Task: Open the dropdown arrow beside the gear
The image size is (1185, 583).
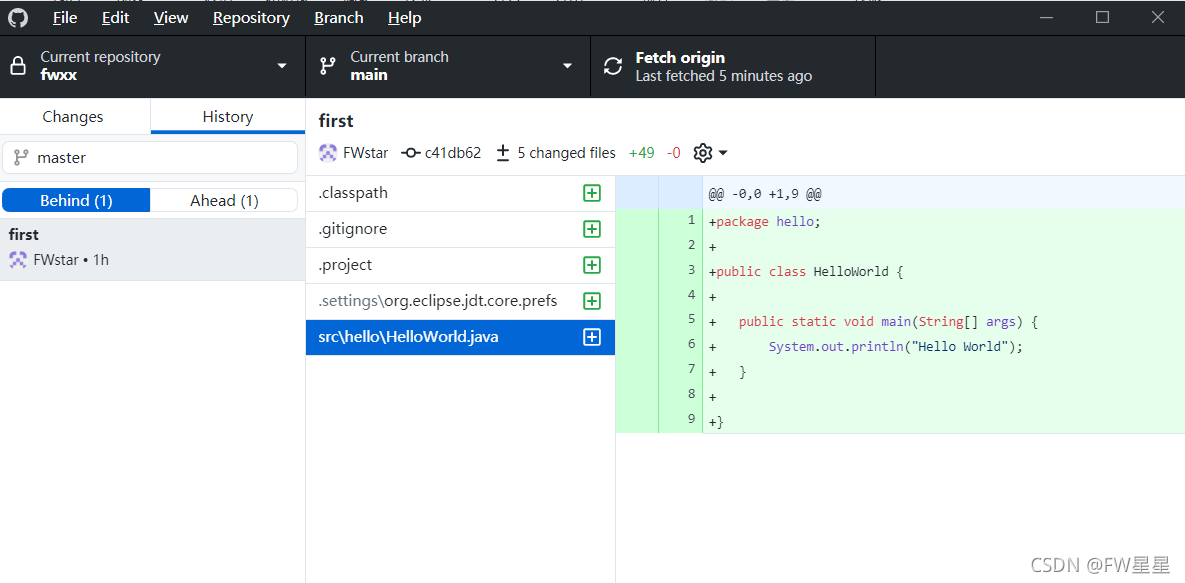Action: pyautogui.click(x=723, y=154)
